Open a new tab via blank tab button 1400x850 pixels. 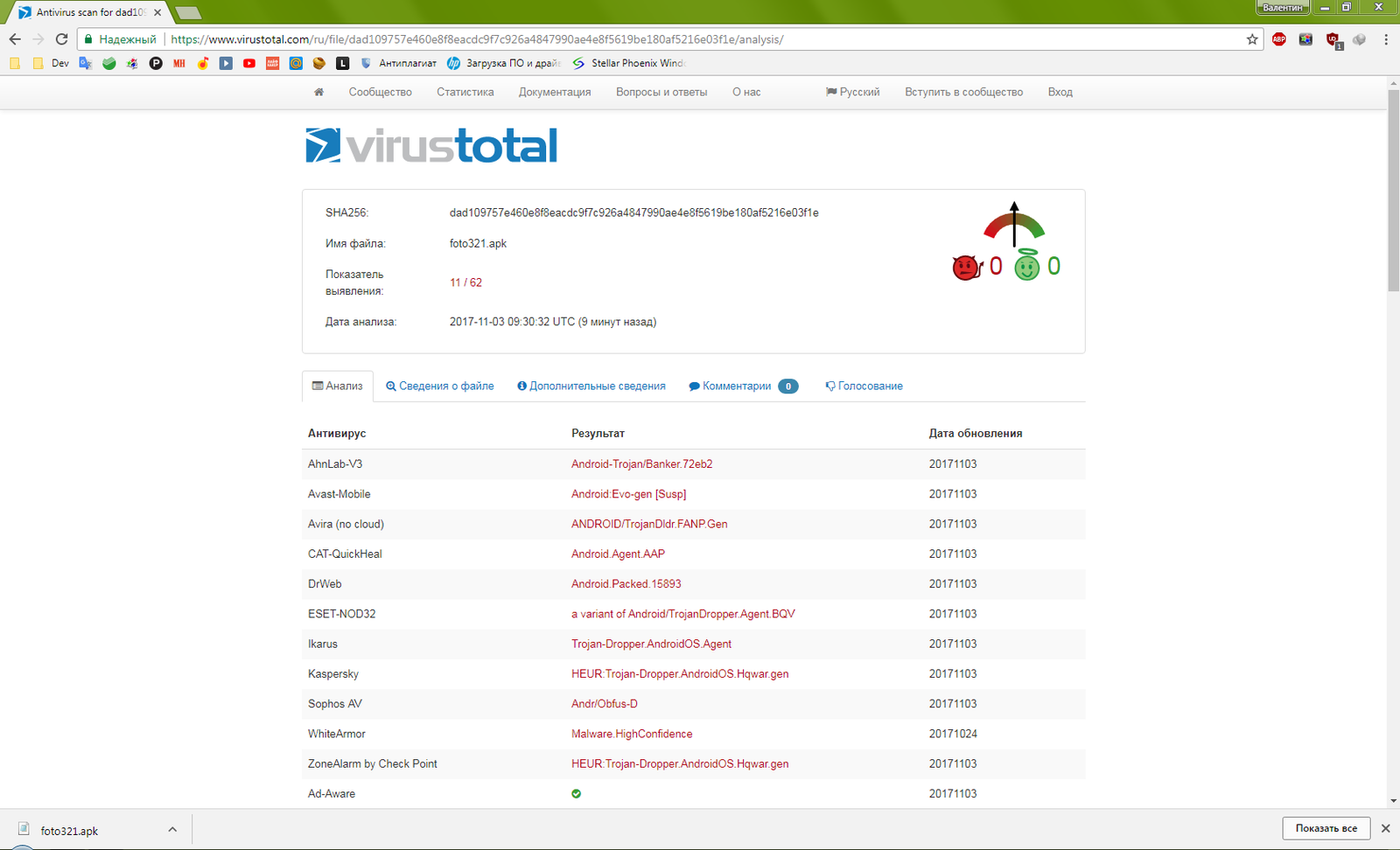(187, 12)
